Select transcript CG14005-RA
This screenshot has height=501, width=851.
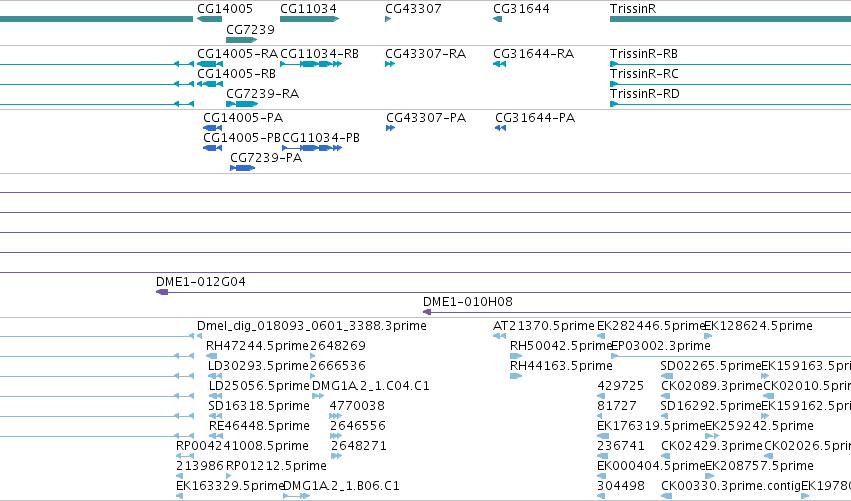pyautogui.click(x=237, y=54)
